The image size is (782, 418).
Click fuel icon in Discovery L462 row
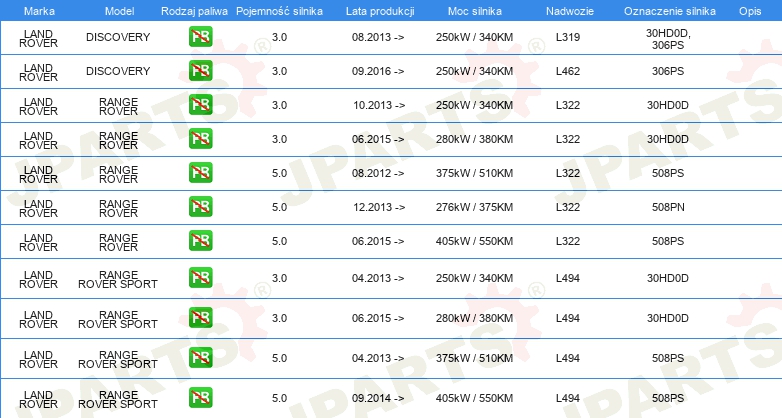pos(200,71)
